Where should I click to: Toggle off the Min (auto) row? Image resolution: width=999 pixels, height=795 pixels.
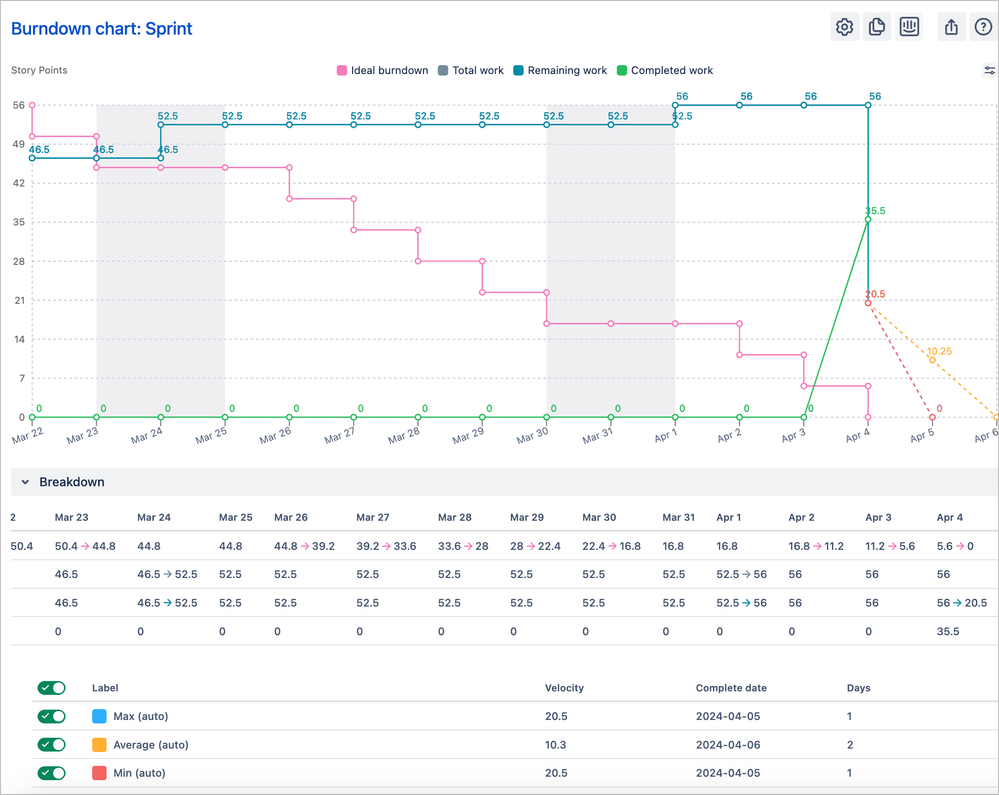coord(51,773)
